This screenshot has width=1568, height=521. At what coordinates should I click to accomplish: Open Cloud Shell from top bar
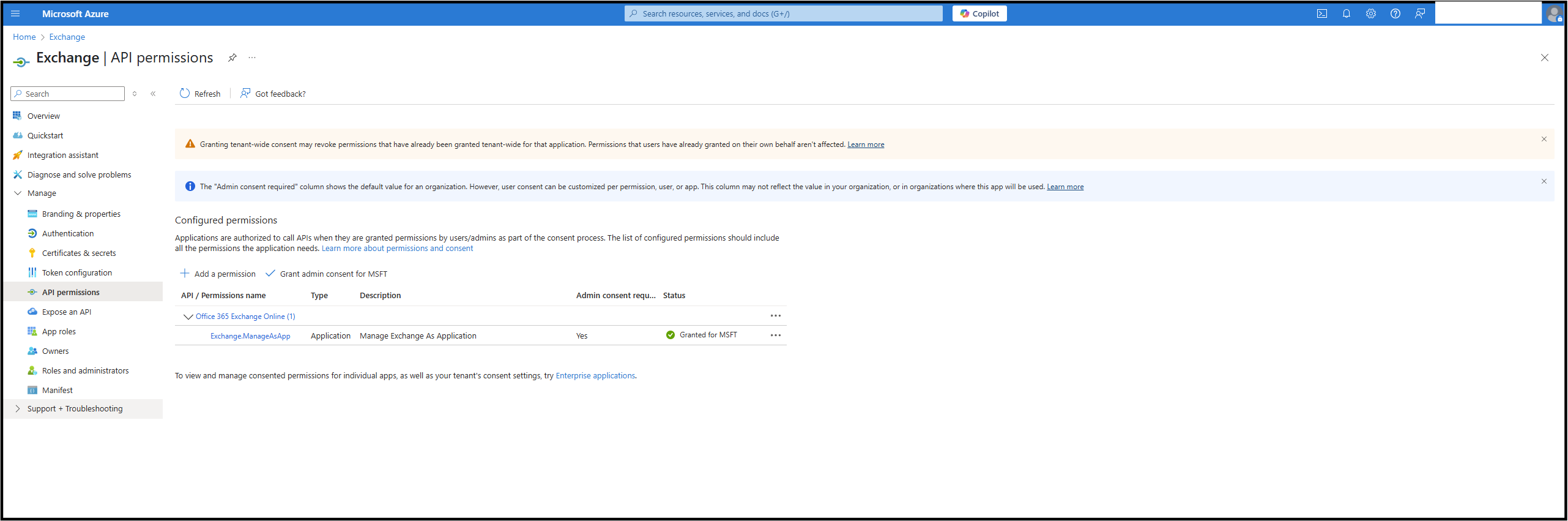pyautogui.click(x=1322, y=13)
